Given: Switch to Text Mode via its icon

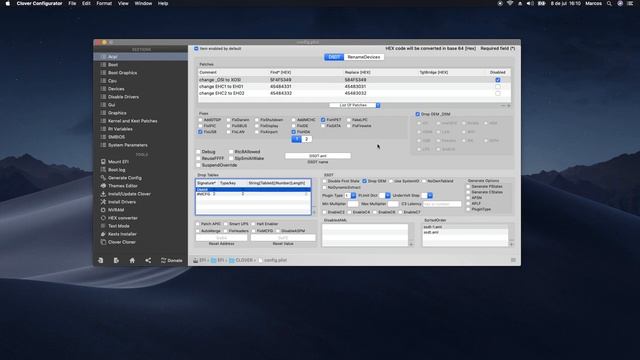Looking at the screenshot, I should click(x=103, y=226).
